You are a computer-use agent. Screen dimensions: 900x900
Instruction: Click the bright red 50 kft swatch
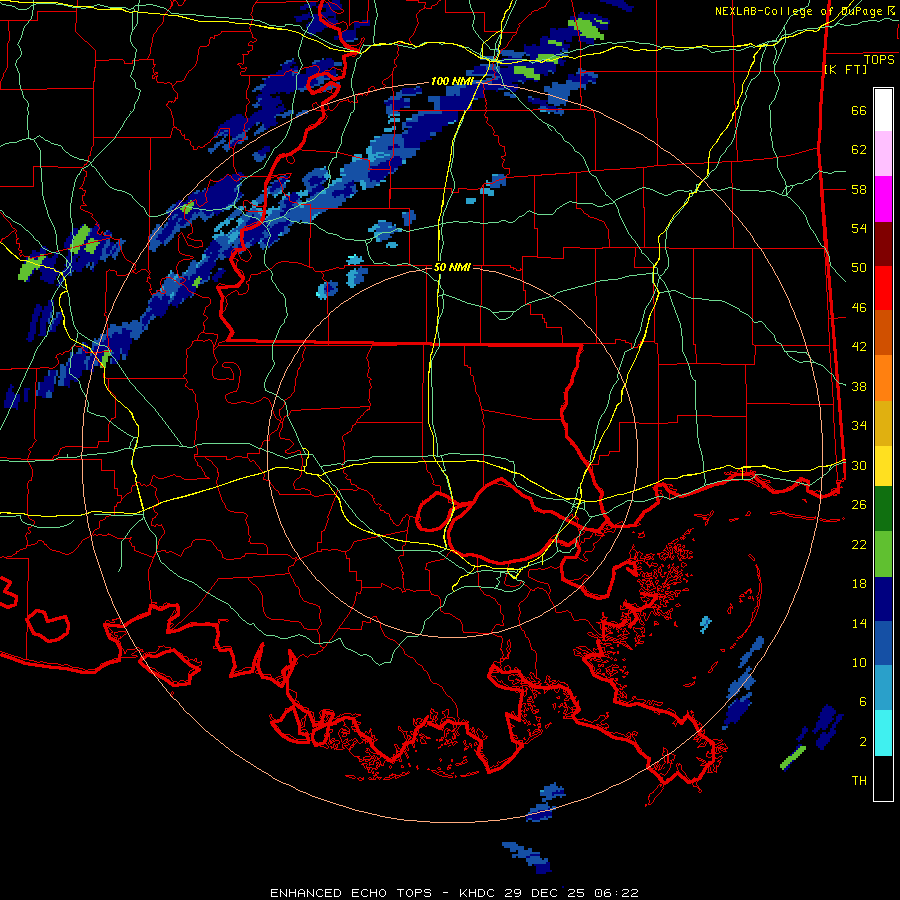pyautogui.click(x=883, y=288)
